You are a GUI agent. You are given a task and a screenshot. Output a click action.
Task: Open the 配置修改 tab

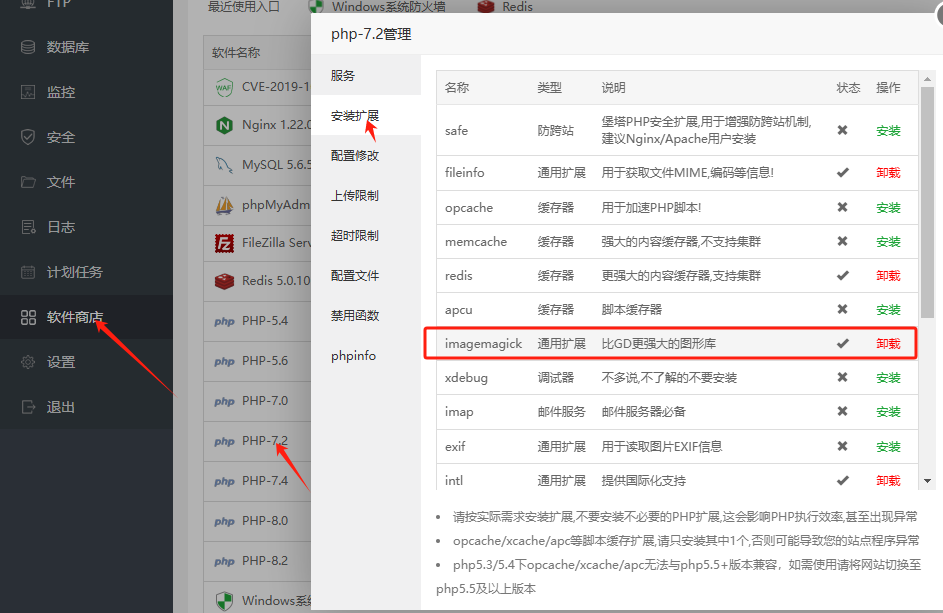tap(366, 155)
